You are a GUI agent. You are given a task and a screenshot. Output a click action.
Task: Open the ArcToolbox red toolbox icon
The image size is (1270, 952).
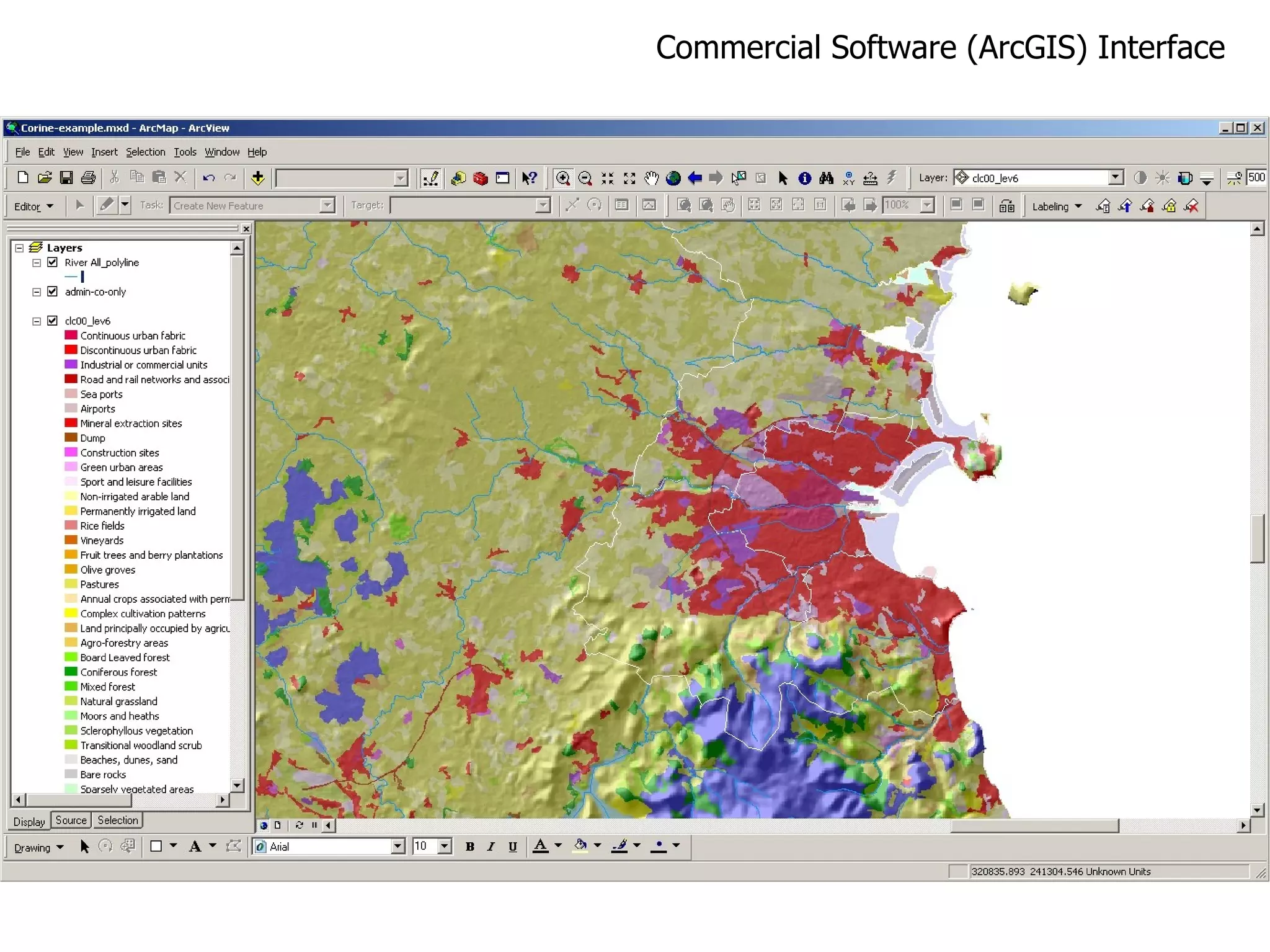tap(481, 179)
